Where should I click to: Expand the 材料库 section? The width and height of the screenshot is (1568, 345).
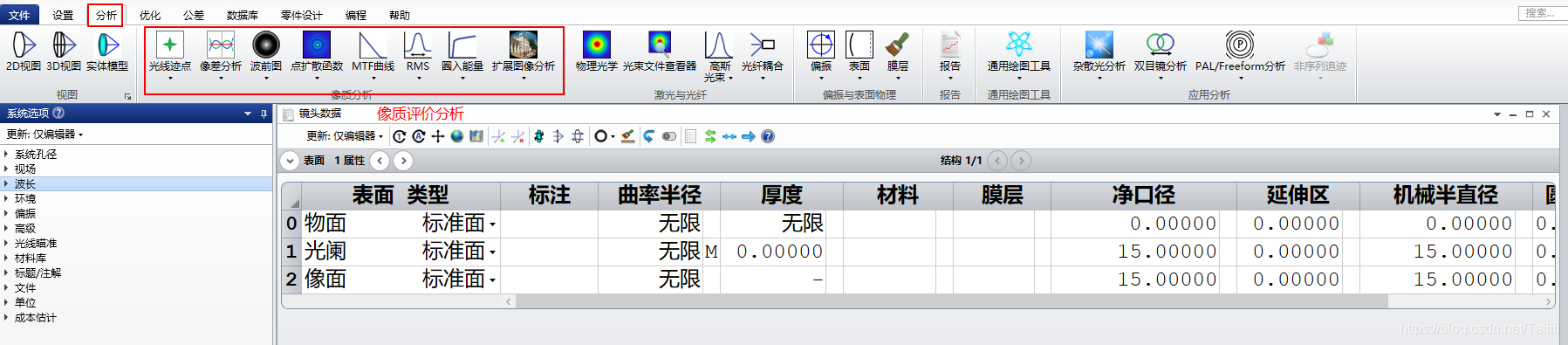[x=6, y=258]
